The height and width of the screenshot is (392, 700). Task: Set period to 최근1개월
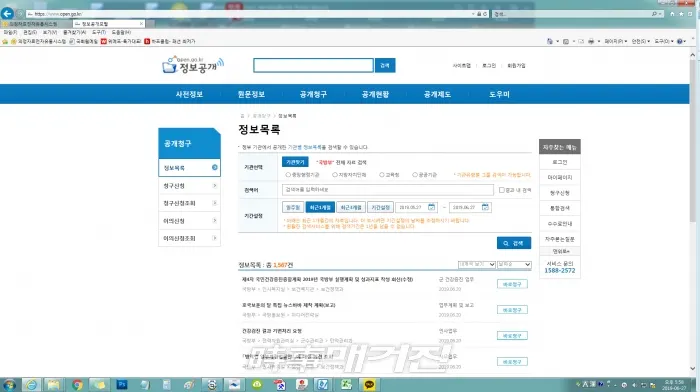click(x=320, y=207)
